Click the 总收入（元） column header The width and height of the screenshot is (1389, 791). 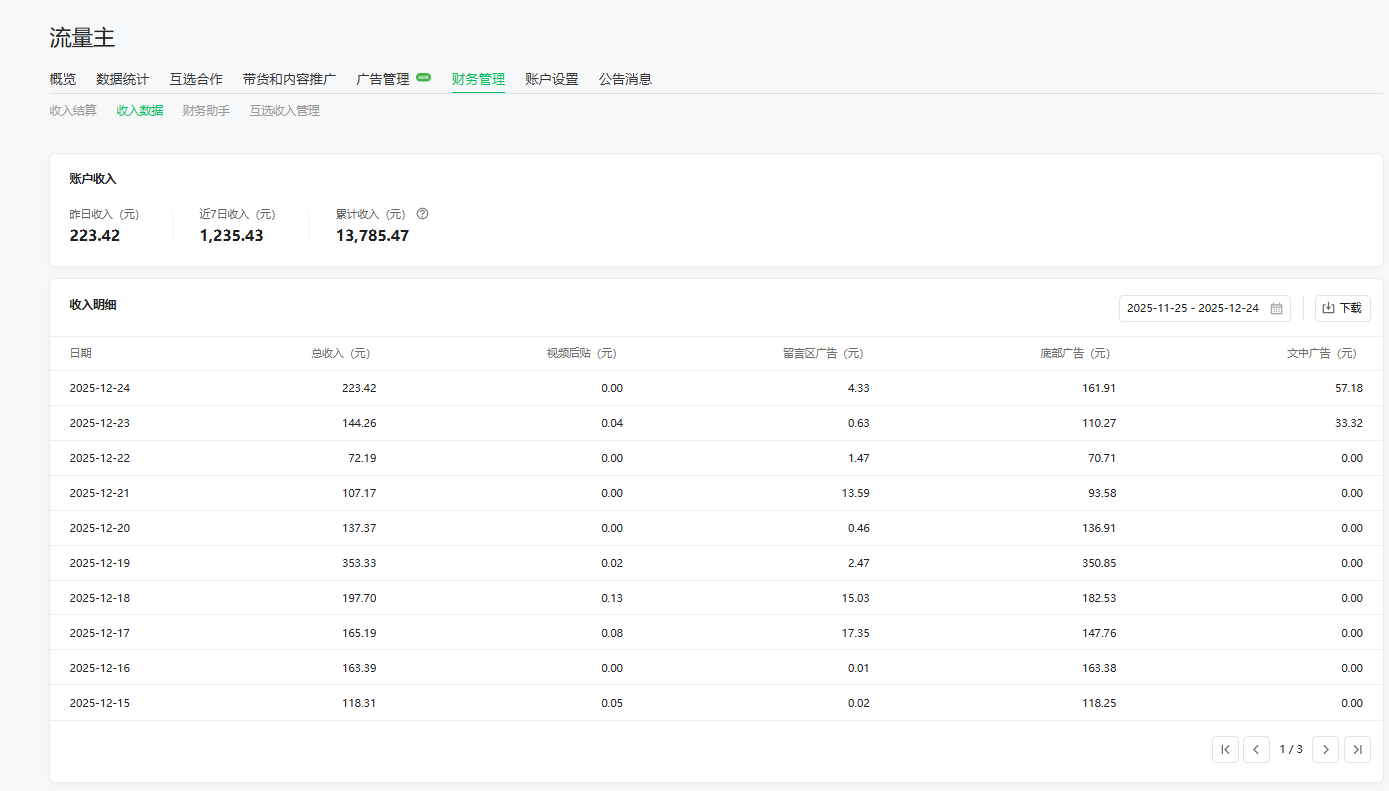(x=340, y=353)
